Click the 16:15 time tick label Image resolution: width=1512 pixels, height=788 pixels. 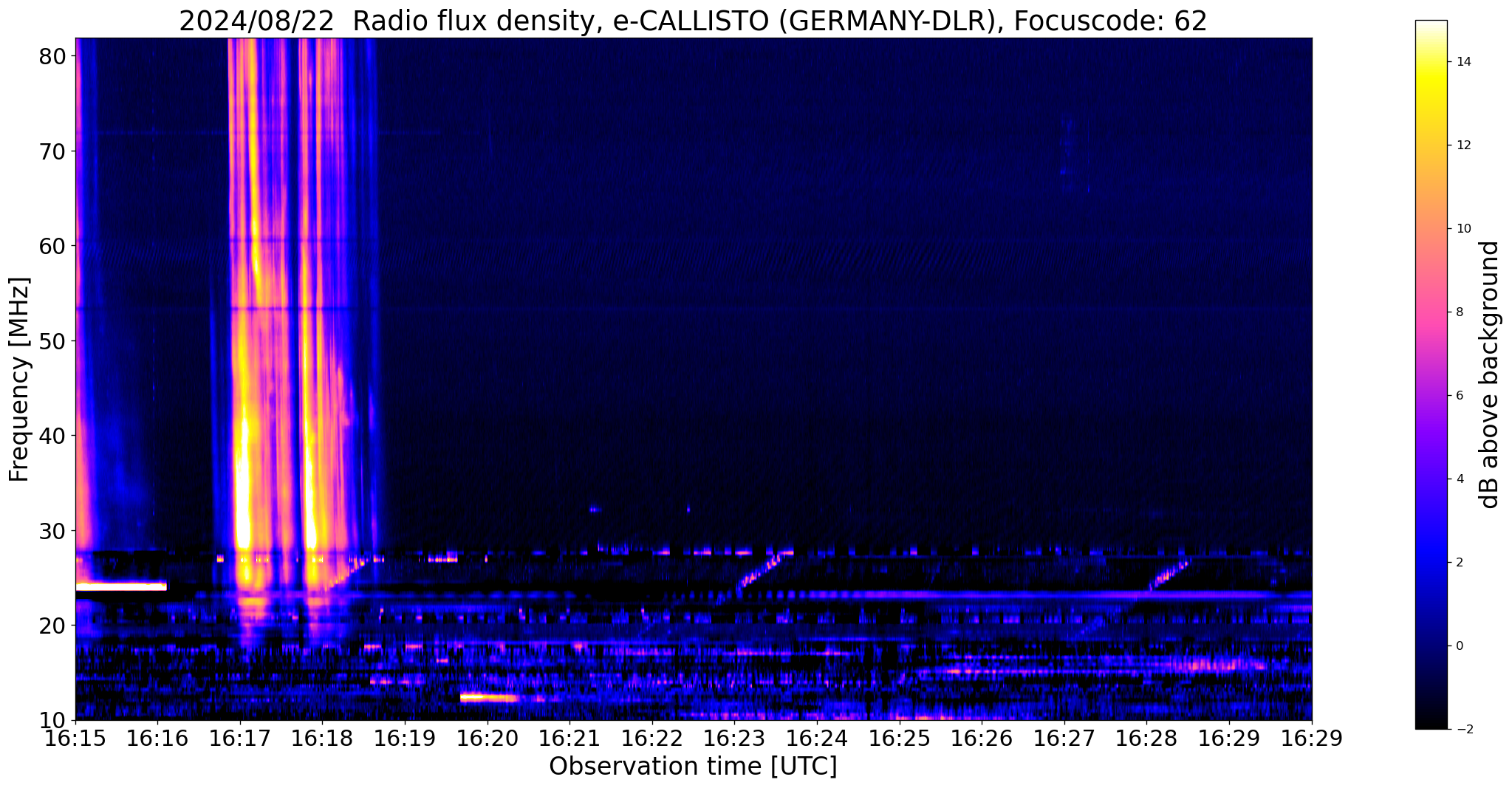tap(75, 739)
